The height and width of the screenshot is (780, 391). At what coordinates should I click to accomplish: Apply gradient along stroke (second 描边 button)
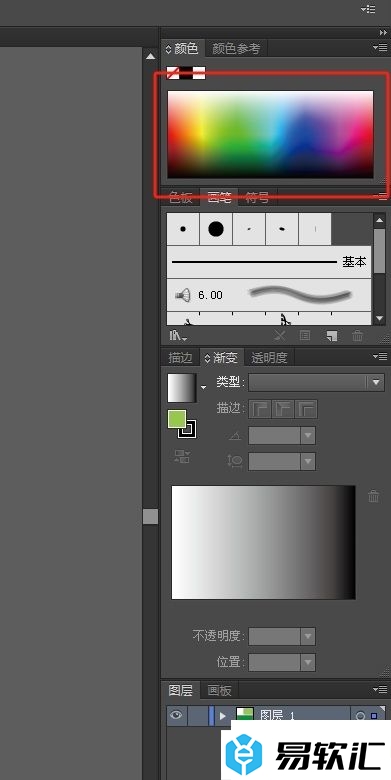pyautogui.click(x=283, y=409)
